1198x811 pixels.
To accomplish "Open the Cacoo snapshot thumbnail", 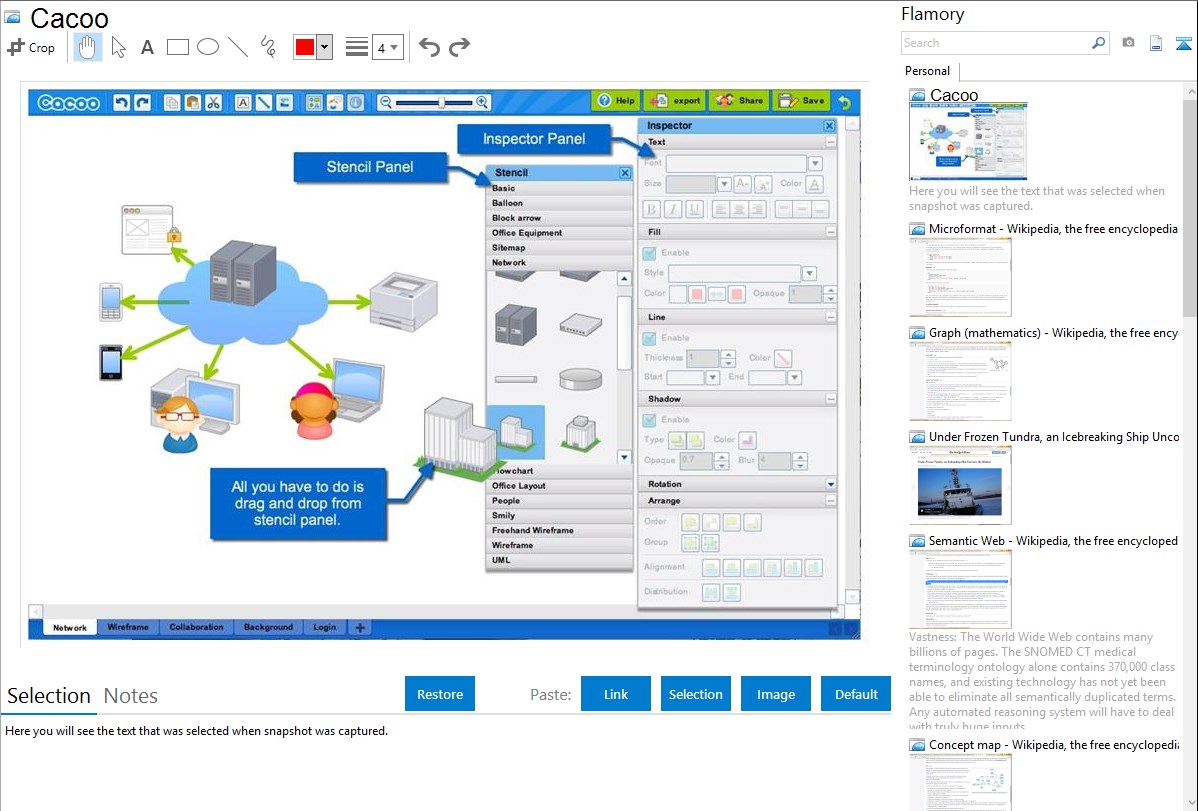I will pos(968,141).
